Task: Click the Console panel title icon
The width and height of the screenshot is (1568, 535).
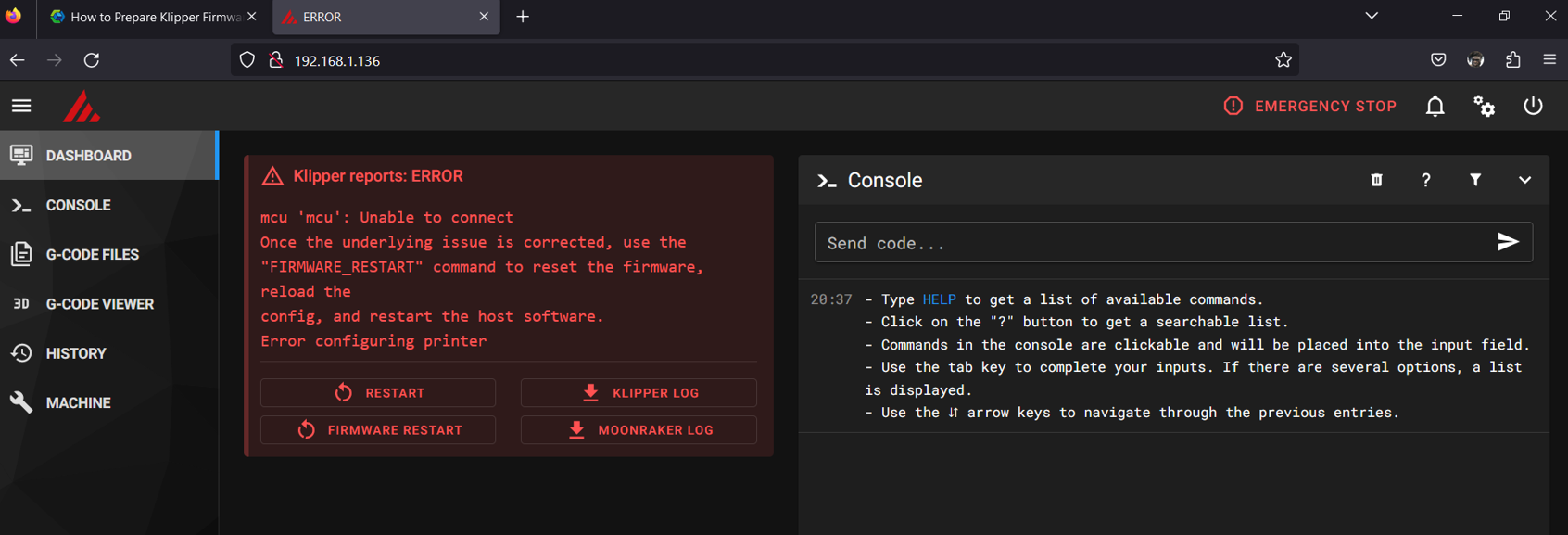Action: click(x=827, y=181)
